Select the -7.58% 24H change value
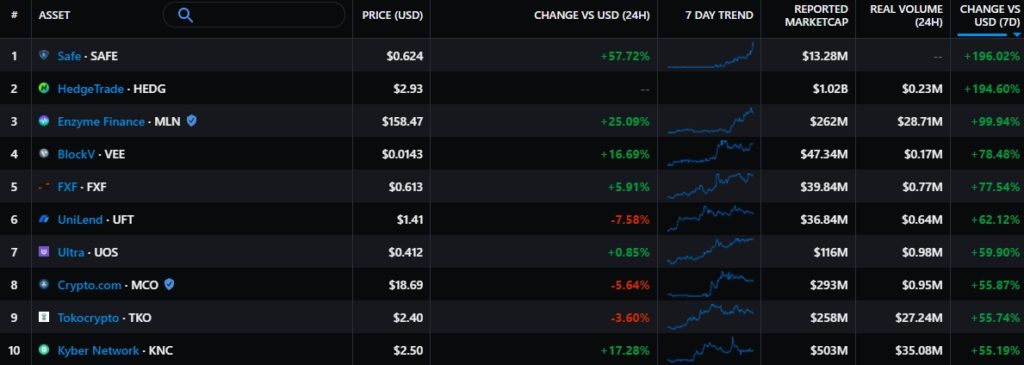 click(x=630, y=219)
